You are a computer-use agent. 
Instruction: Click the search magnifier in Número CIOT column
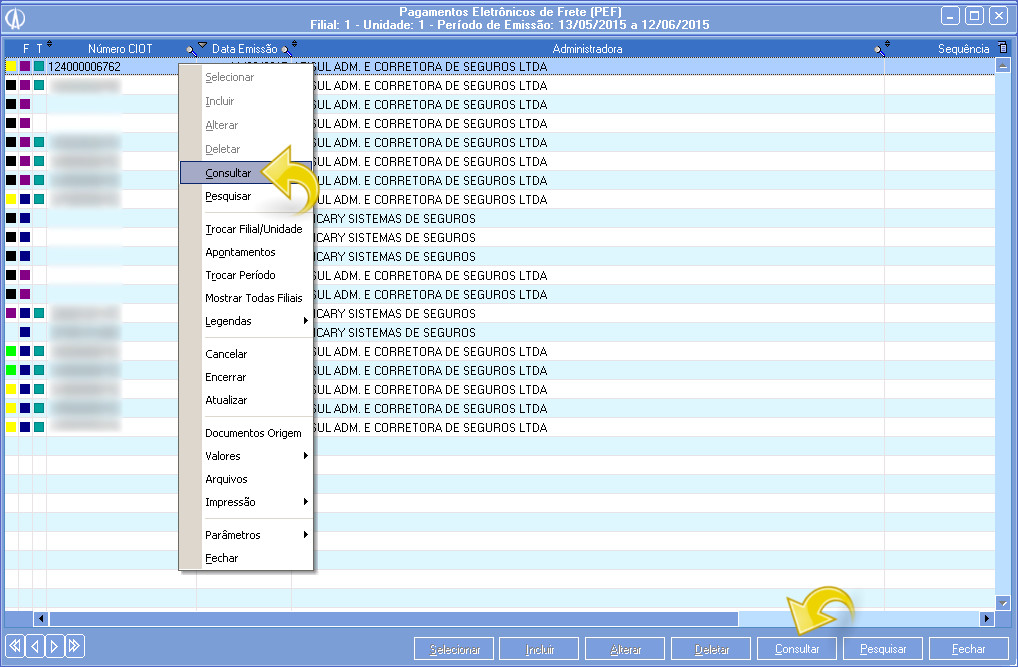[x=190, y=49]
